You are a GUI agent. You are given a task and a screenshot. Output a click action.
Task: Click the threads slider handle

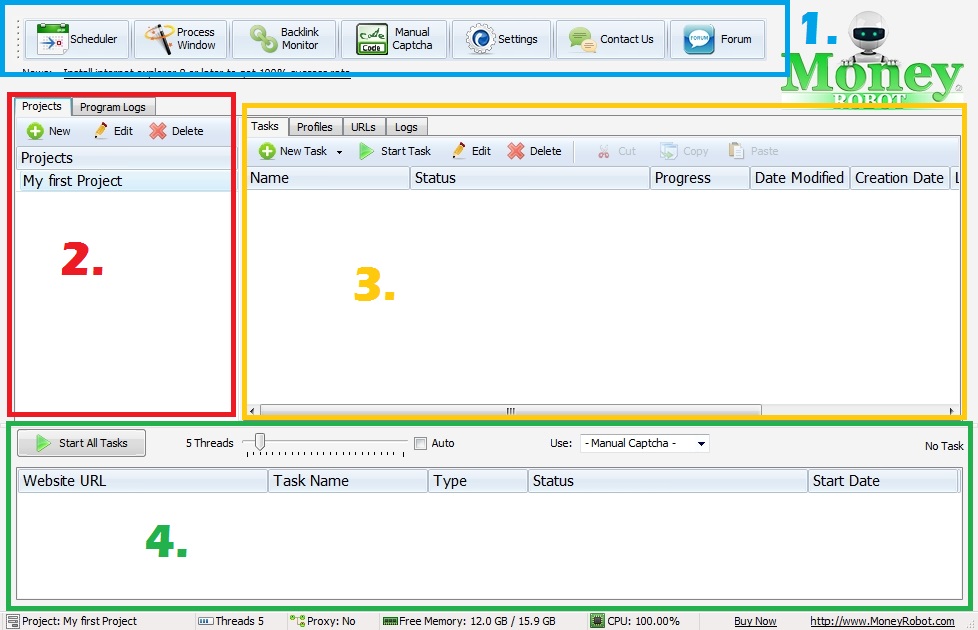coord(260,441)
